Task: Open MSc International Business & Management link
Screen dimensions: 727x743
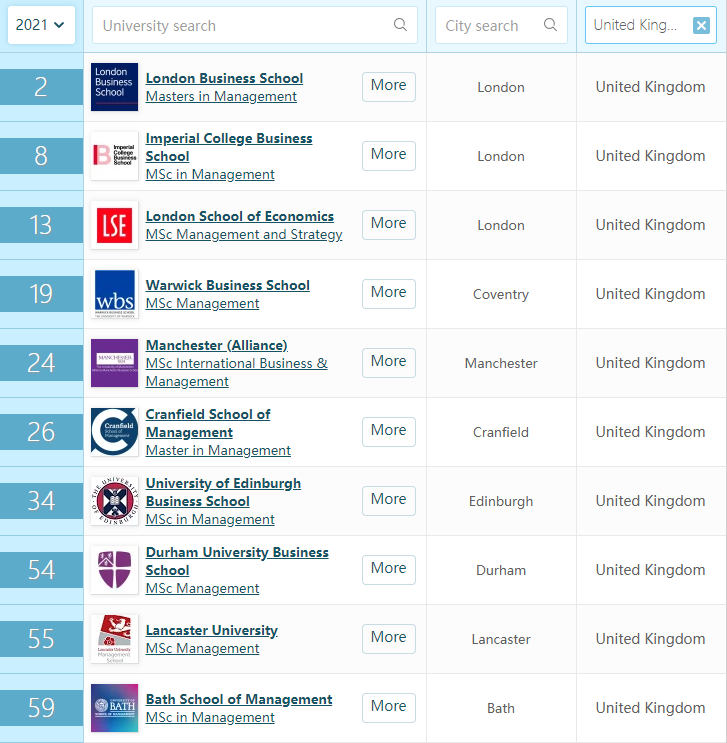Action: pyautogui.click(x=236, y=372)
